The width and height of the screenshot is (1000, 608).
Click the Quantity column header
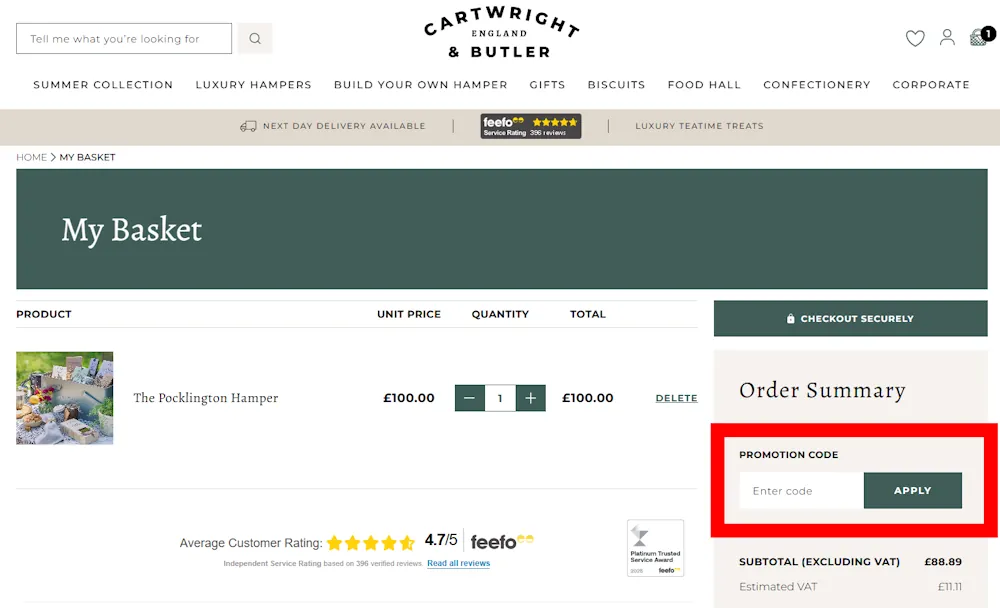click(x=500, y=314)
